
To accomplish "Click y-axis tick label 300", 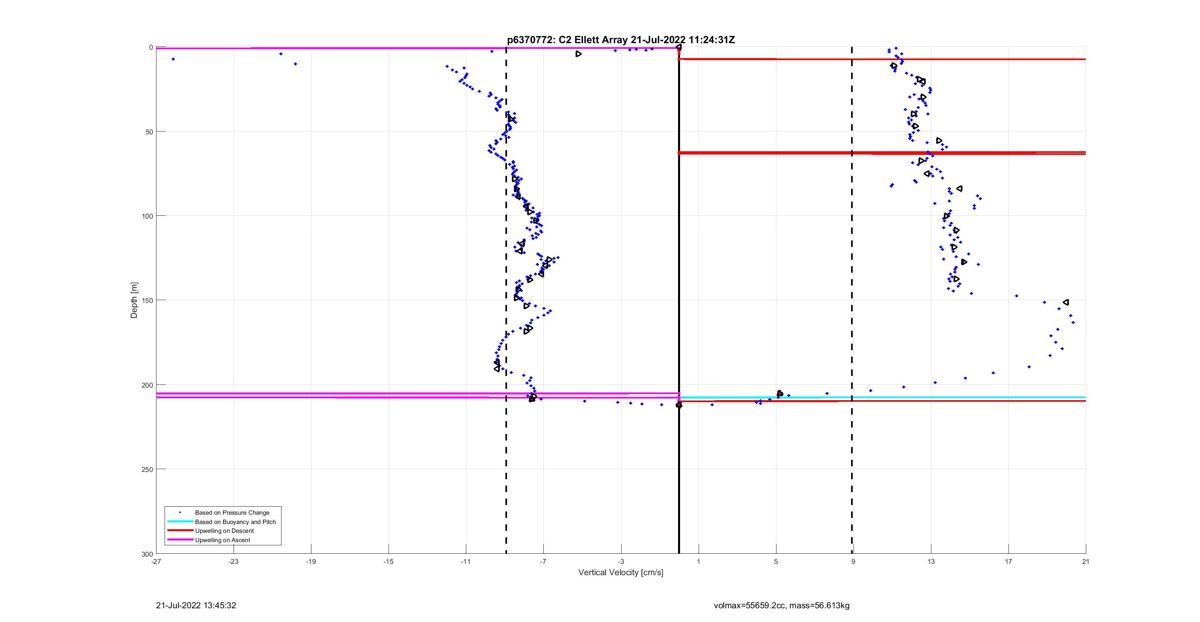I will 146,553.
